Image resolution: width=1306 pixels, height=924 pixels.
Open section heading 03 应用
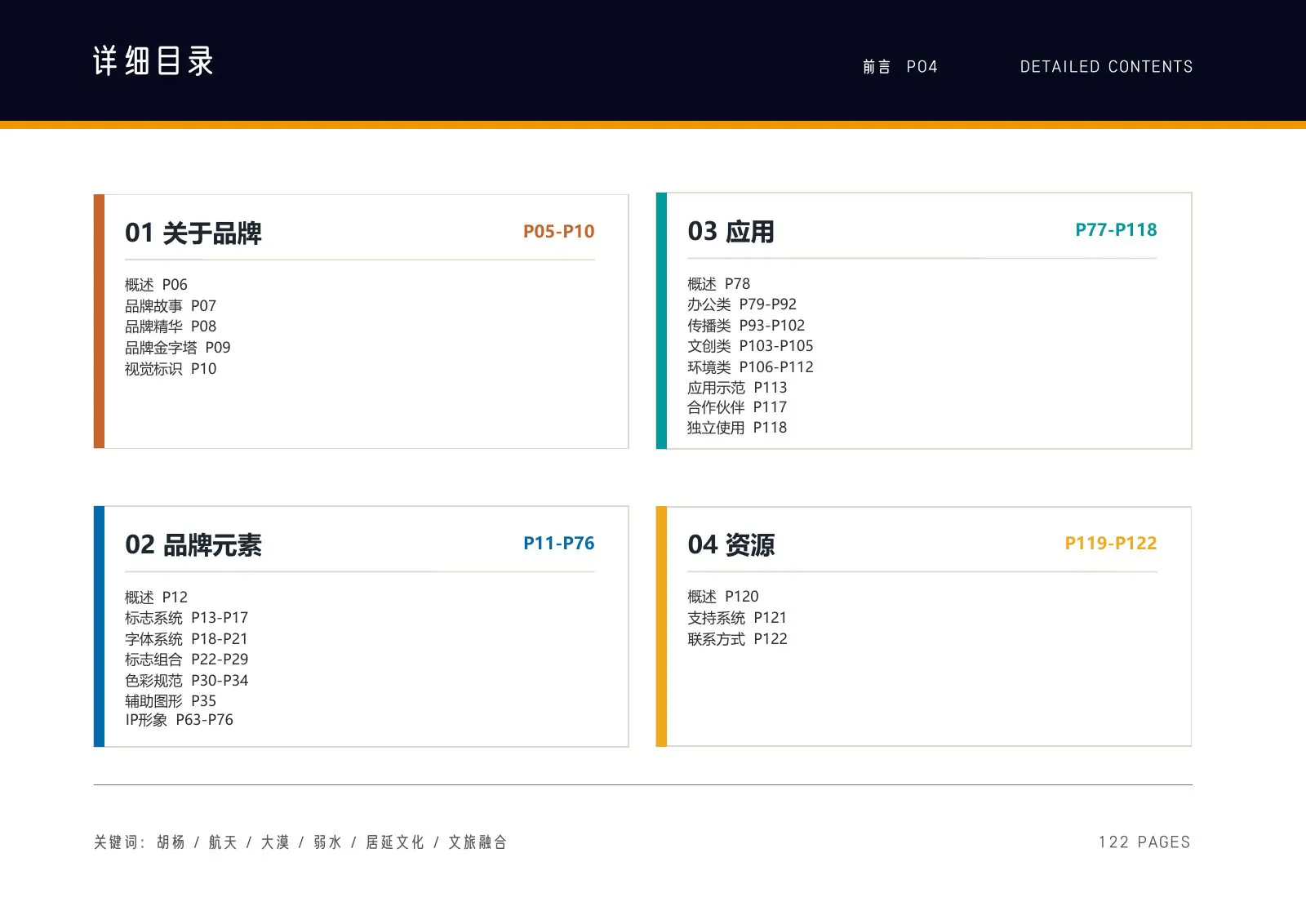pos(731,232)
